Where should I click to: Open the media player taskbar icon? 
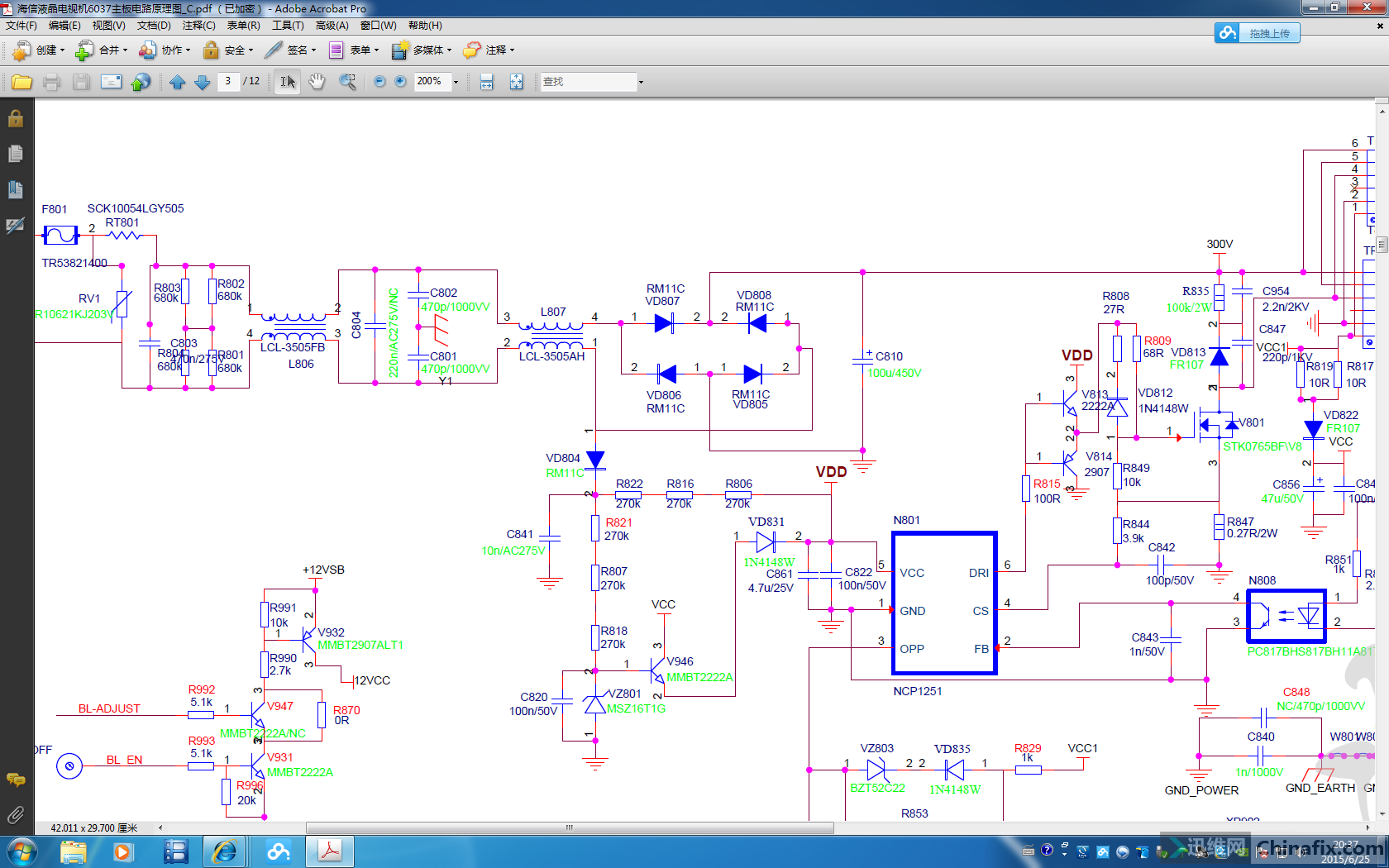[x=123, y=851]
